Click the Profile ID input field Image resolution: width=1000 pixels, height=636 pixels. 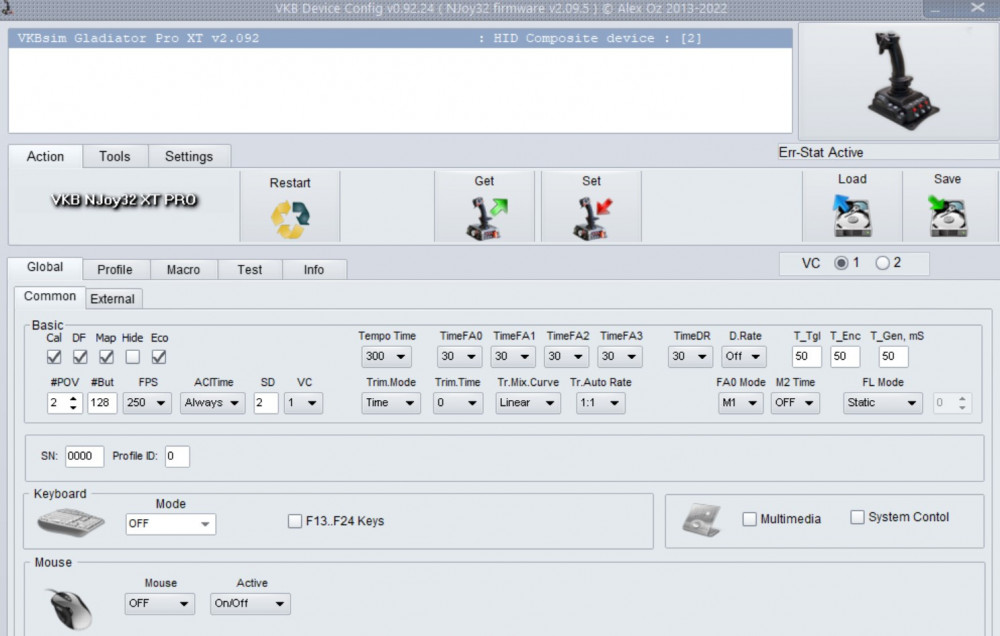pyautogui.click(x=177, y=457)
